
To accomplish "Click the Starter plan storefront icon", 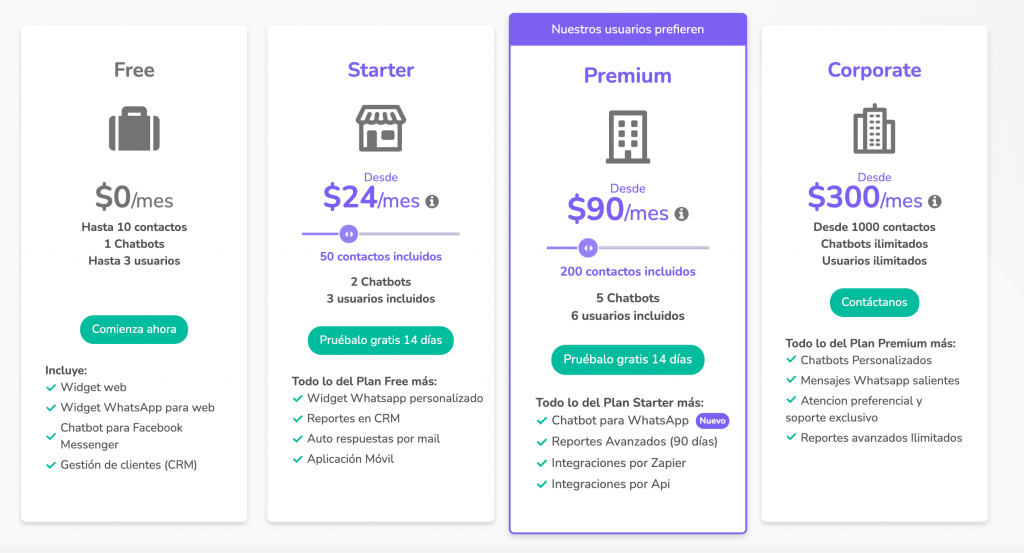I will [x=380, y=129].
